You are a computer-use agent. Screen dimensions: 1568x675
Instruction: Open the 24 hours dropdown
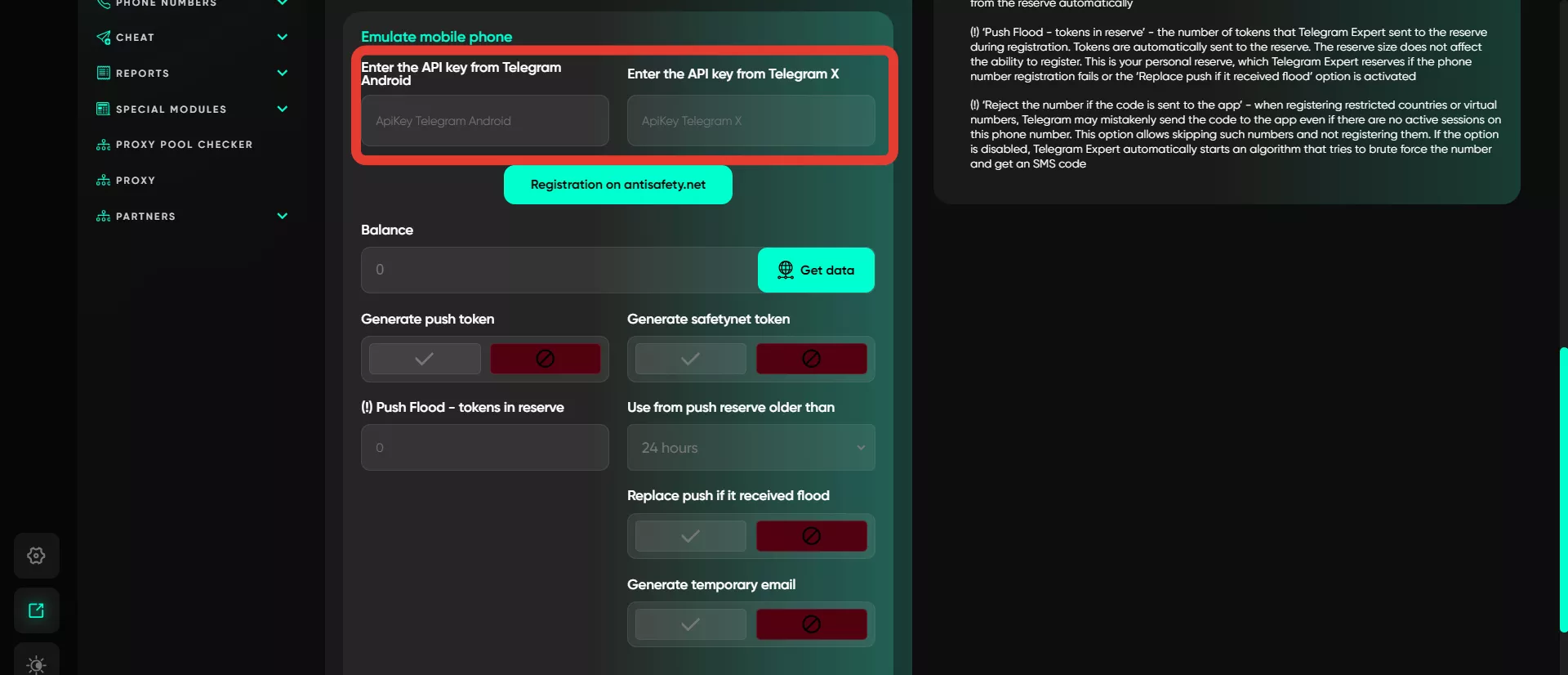pyautogui.click(x=751, y=448)
